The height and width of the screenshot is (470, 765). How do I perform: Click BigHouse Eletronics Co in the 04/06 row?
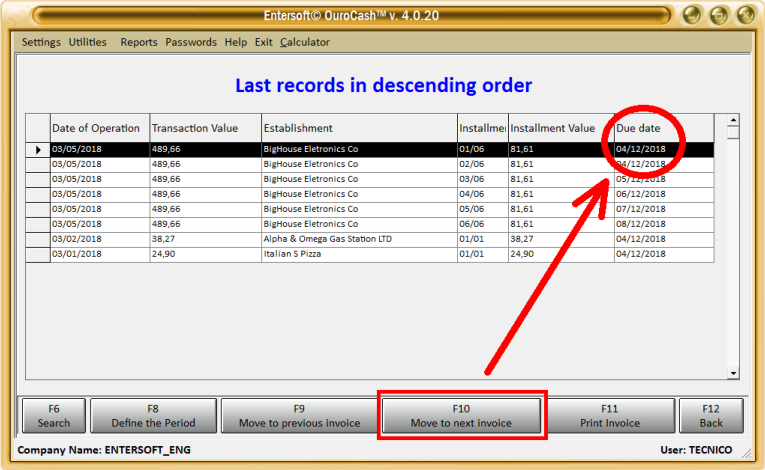click(x=359, y=194)
